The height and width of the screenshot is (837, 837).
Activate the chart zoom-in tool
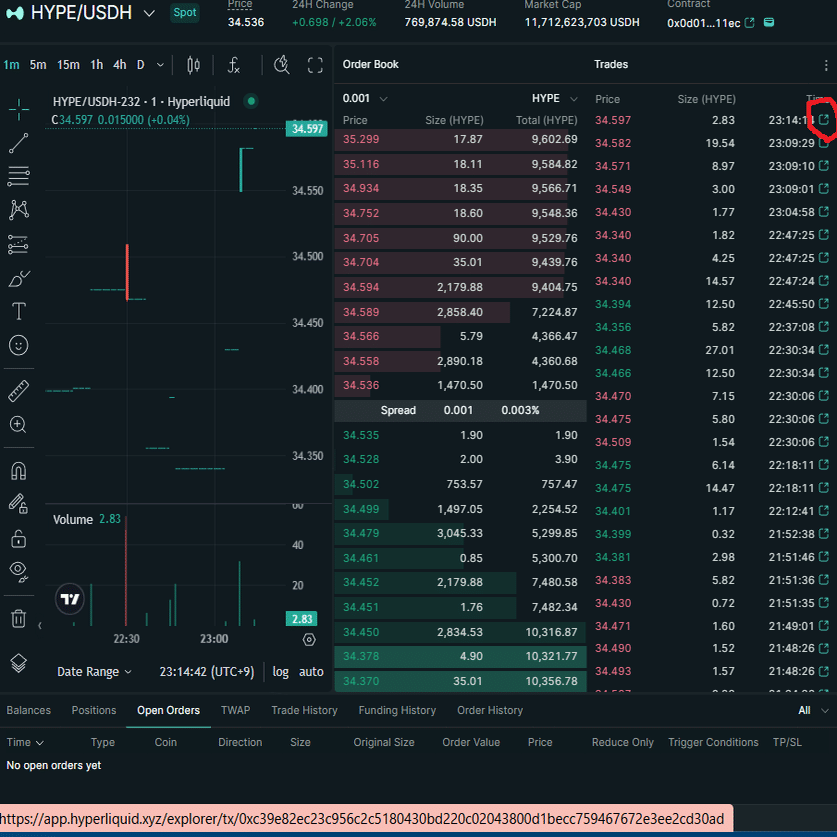19,425
